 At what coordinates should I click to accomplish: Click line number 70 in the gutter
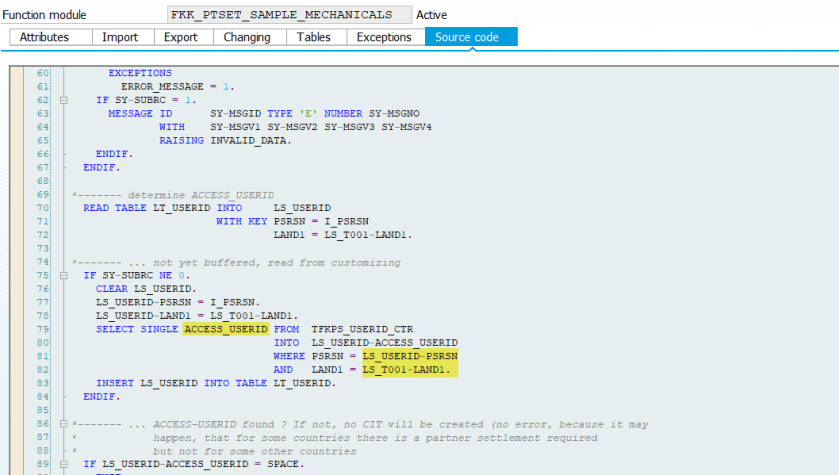click(43, 208)
